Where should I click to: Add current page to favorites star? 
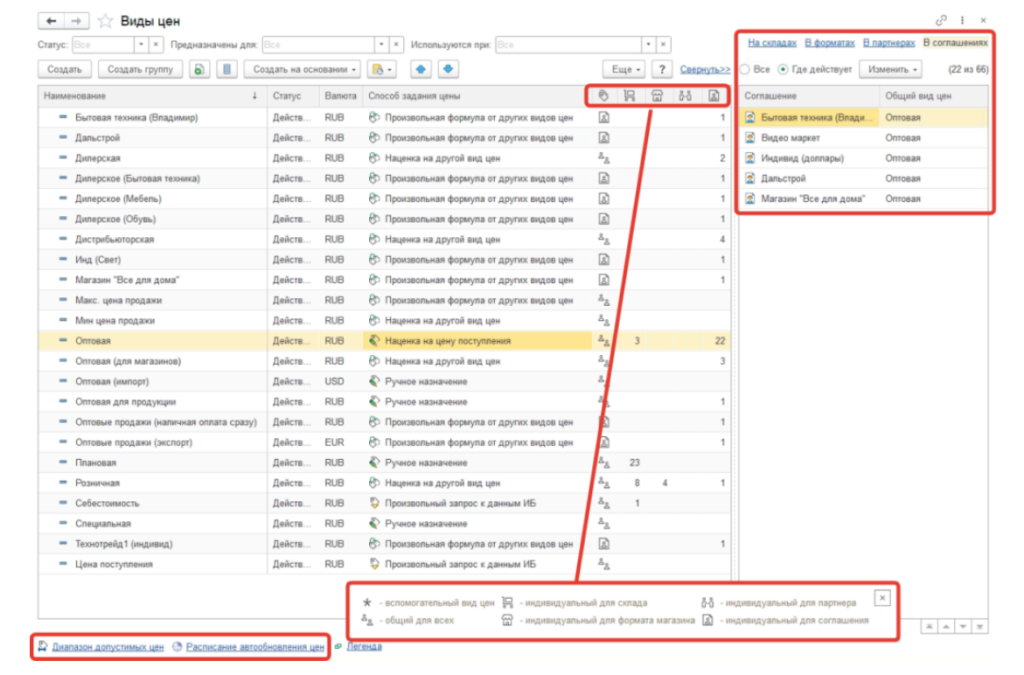(x=105, y=21)
